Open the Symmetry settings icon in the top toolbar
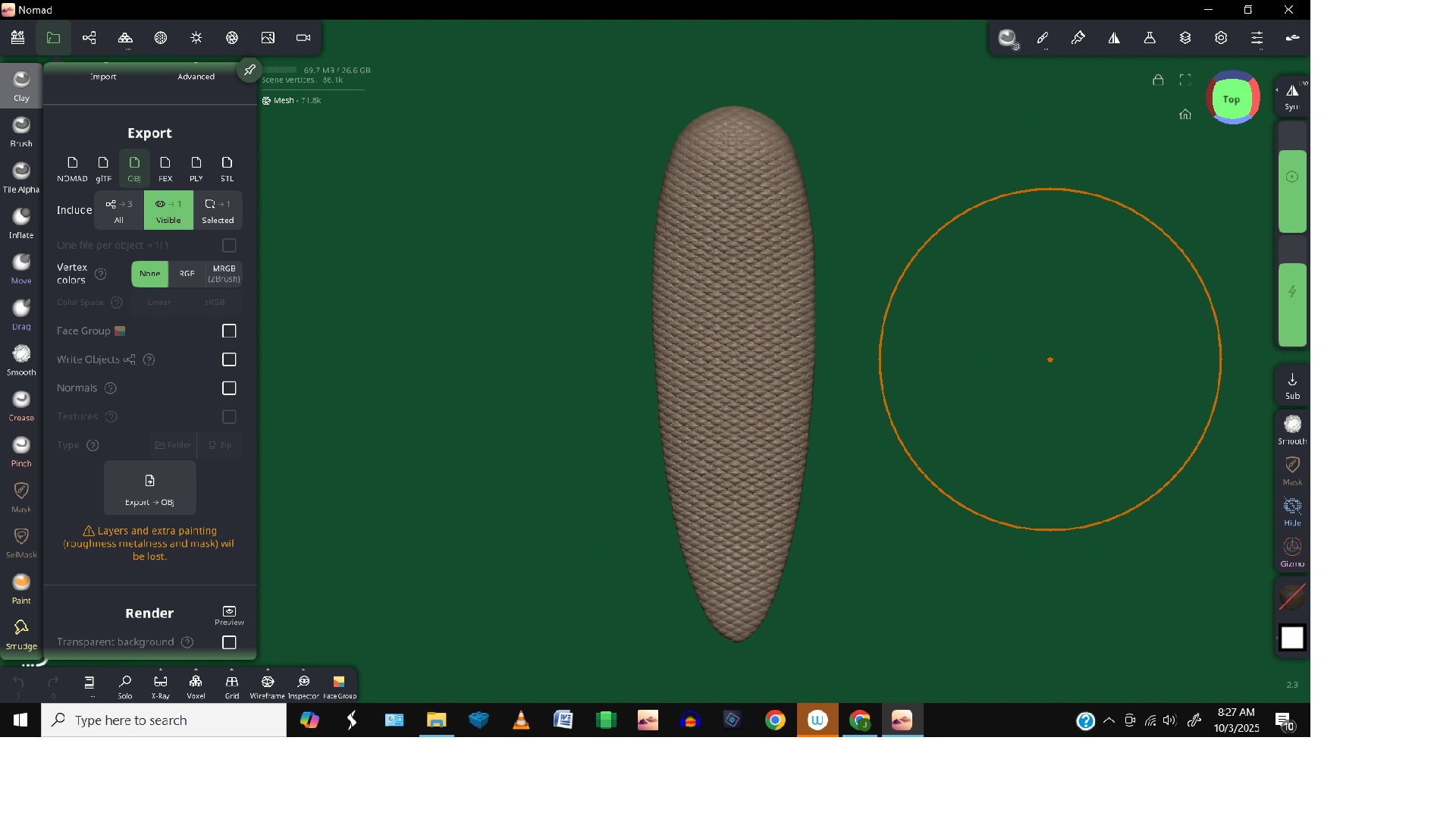 coord(1114,38)
